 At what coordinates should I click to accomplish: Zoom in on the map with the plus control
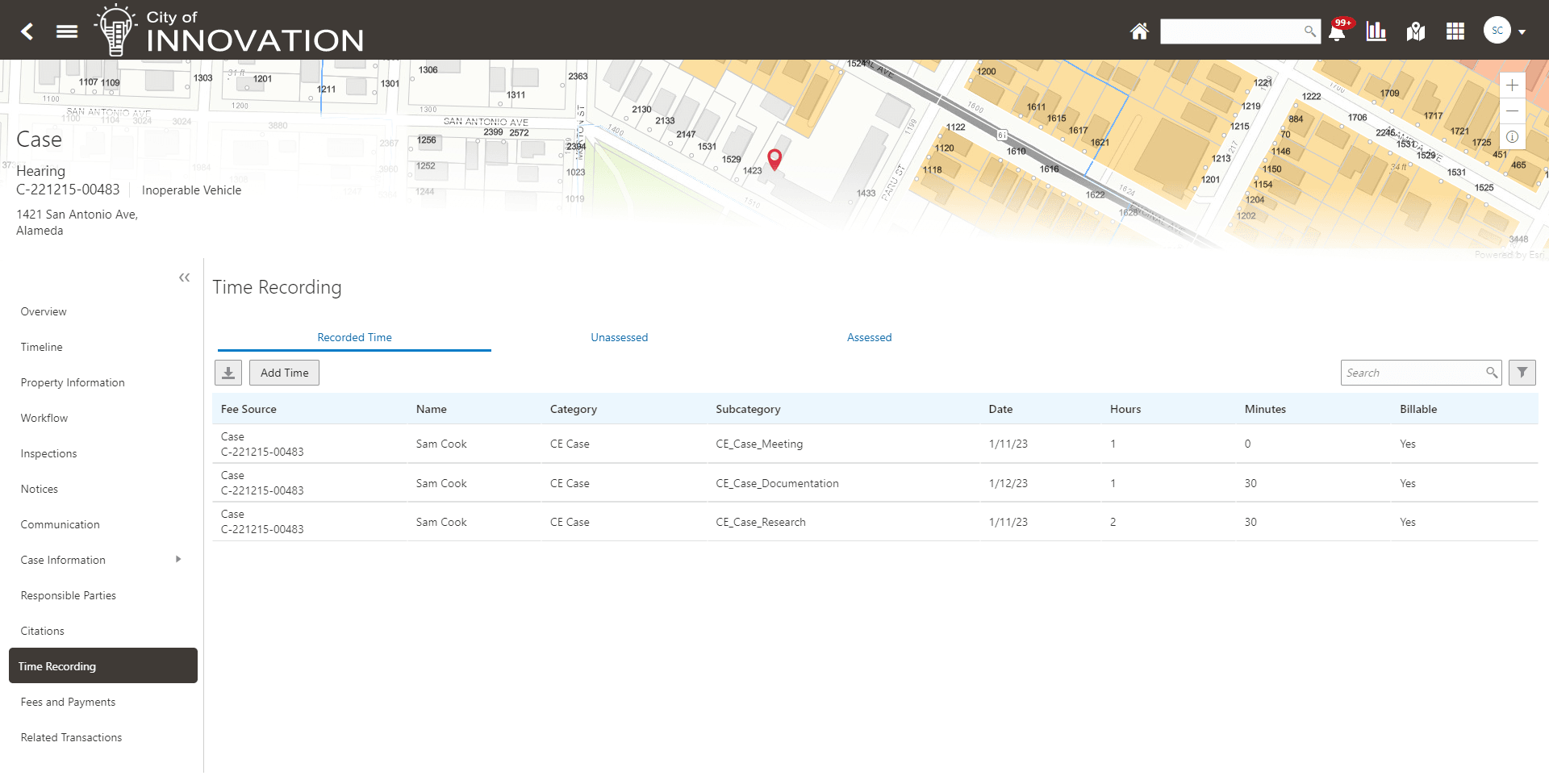pos(1513,85)
